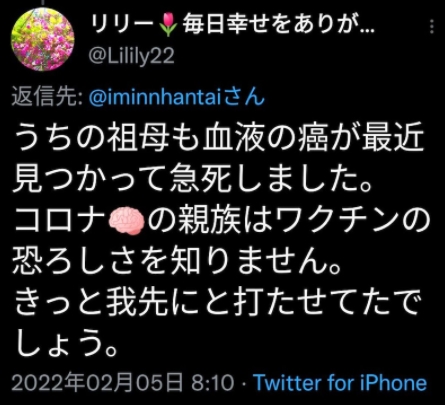Click the 2022年02月05日 date stamp

coord(97,382)
